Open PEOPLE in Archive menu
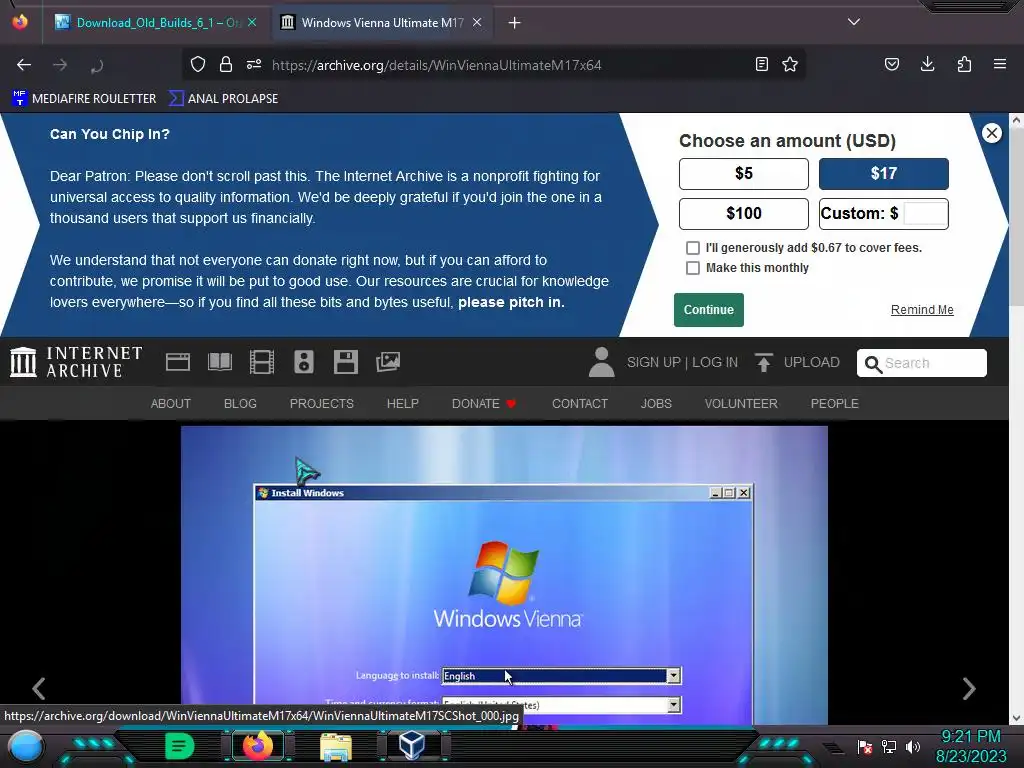The image size is (1024, 768). click(x=835, y=404)
